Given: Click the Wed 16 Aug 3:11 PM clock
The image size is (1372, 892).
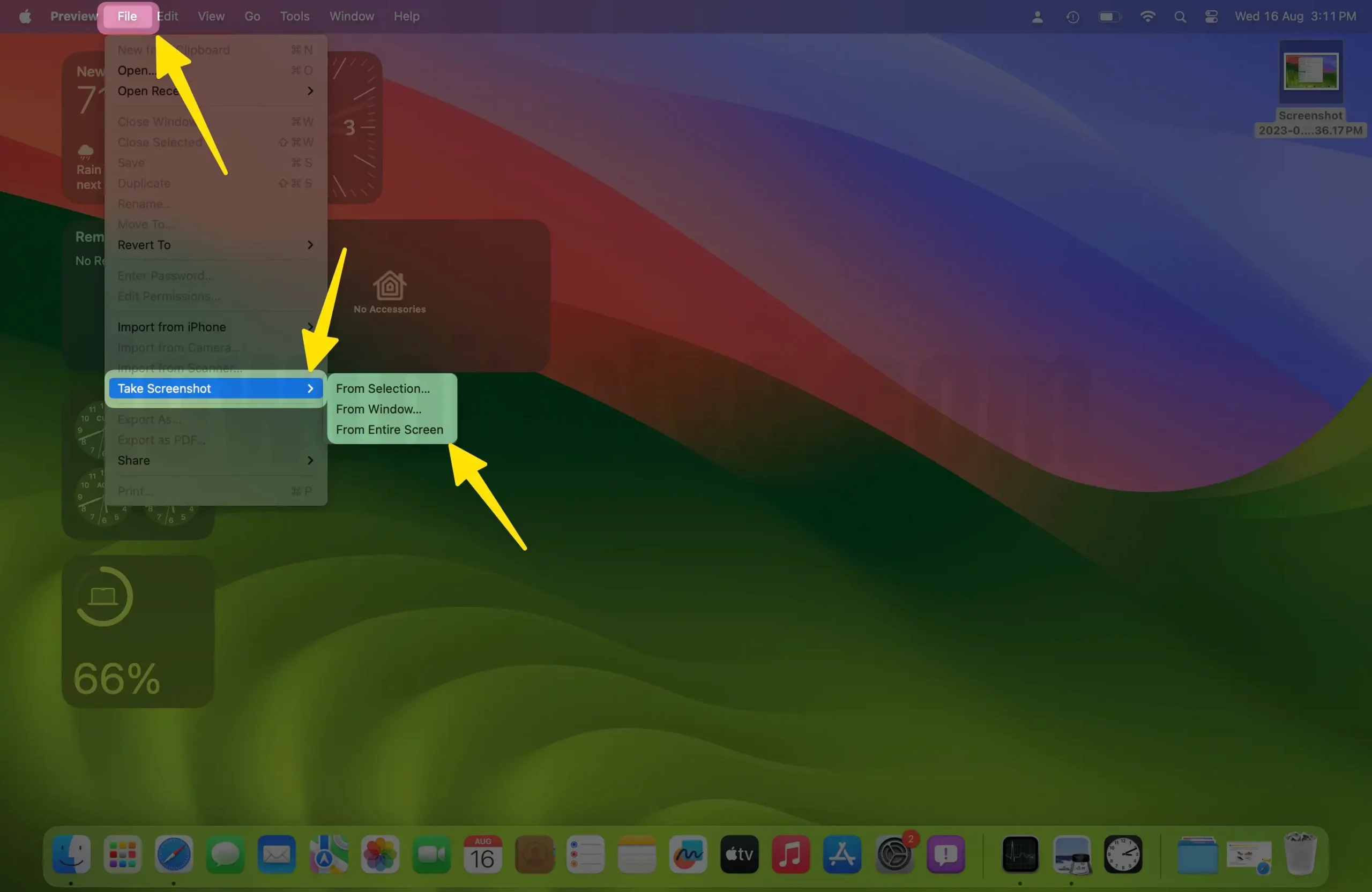Looking at the screenshot, I should point(1295,16).
